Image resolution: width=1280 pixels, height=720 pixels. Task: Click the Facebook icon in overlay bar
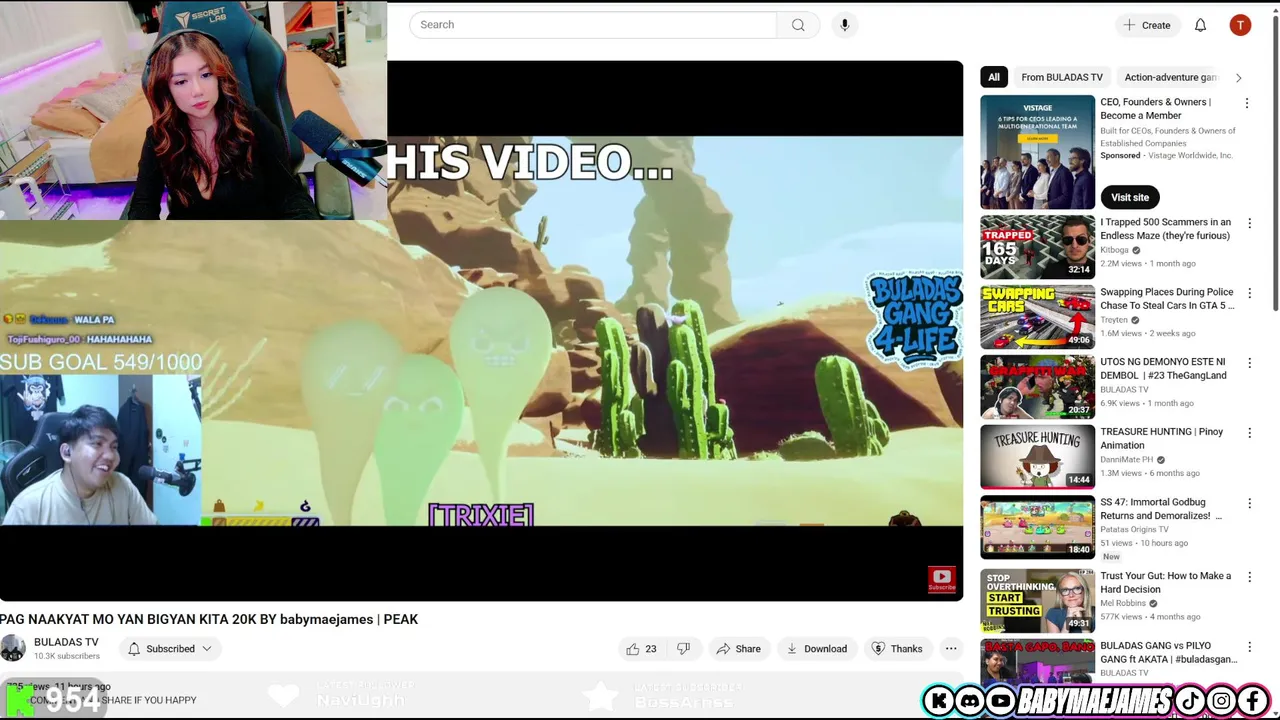1253,701
